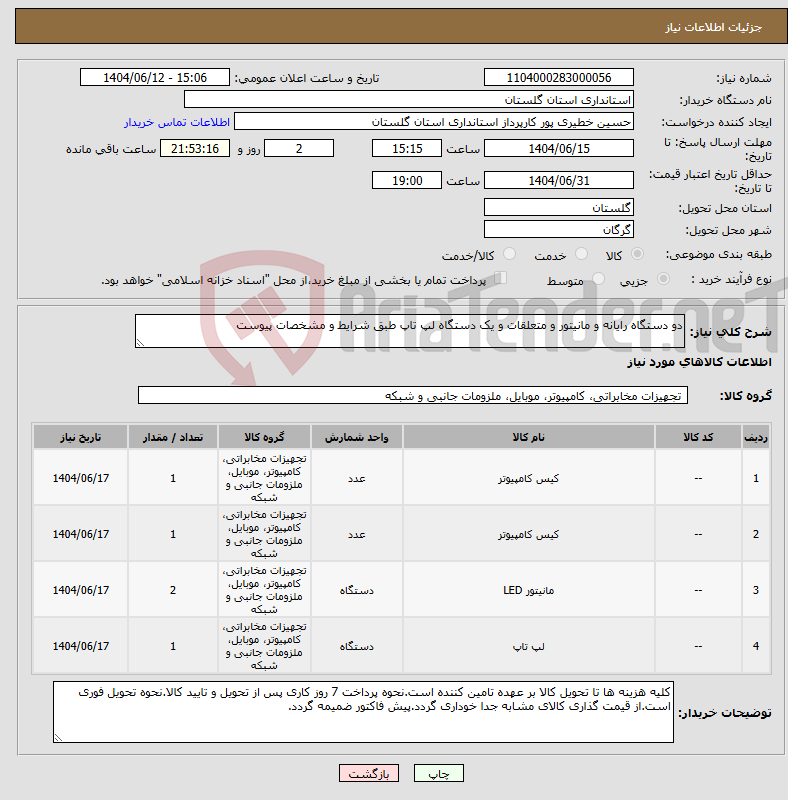Click the لپ تاپ item name
Viewport: 788px width, 800px height.
[x=528, y=646]
